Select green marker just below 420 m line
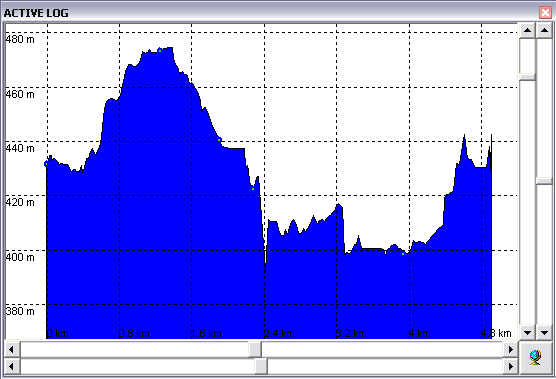 pos(253,189)
